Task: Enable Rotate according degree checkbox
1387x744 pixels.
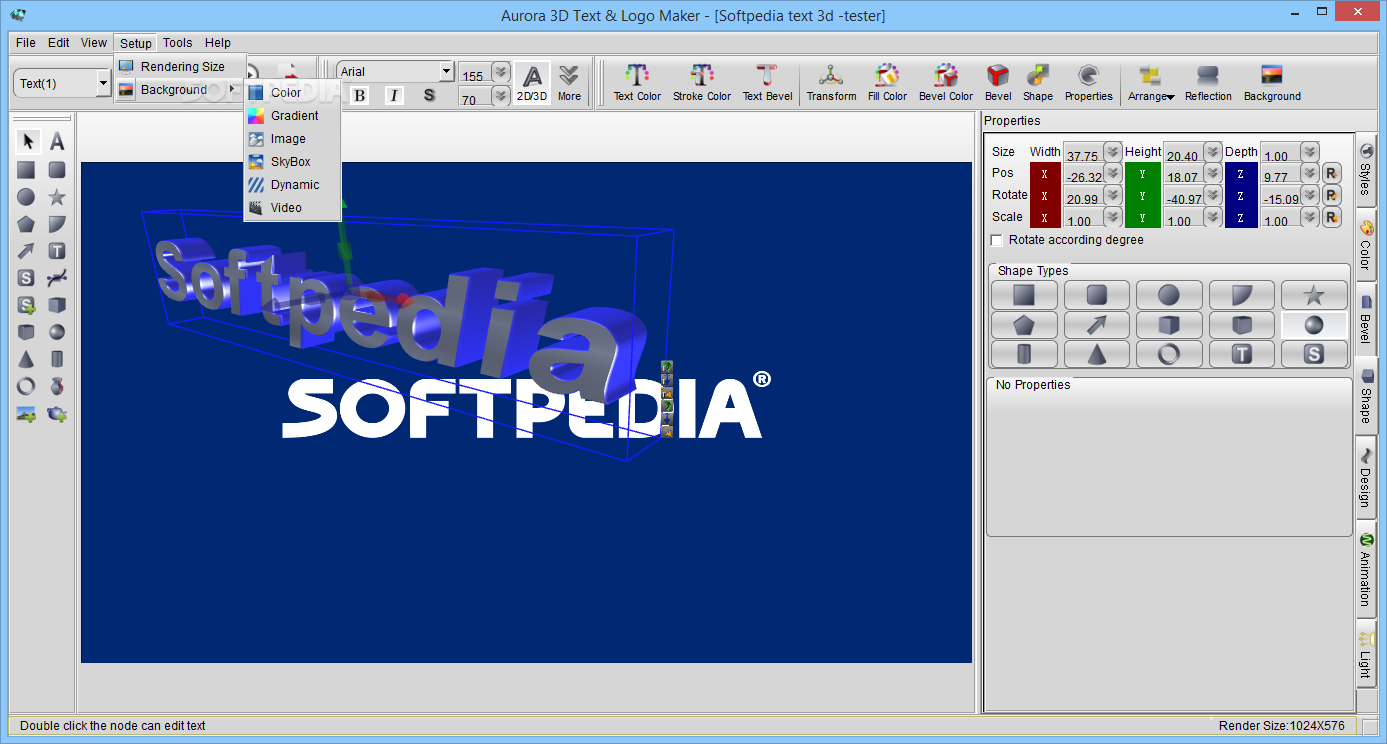Action: coord(996,240)
